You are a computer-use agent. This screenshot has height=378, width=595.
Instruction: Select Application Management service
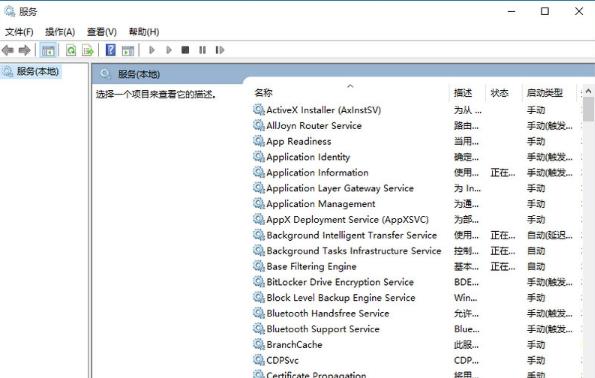pyautogui.click(x=321, y=204)
